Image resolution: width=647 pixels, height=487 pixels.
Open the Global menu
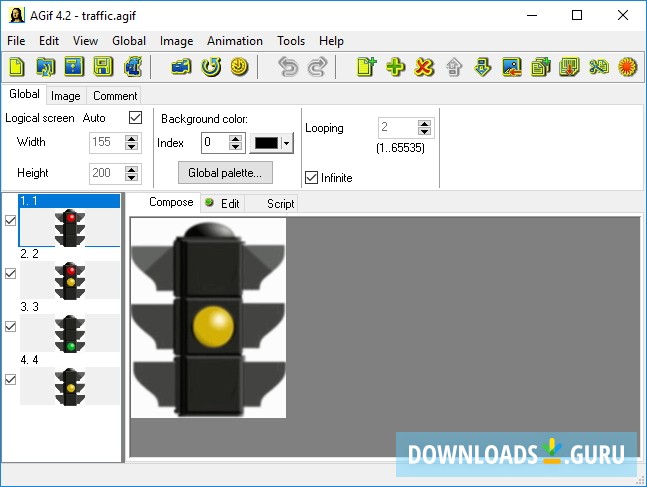129,41
